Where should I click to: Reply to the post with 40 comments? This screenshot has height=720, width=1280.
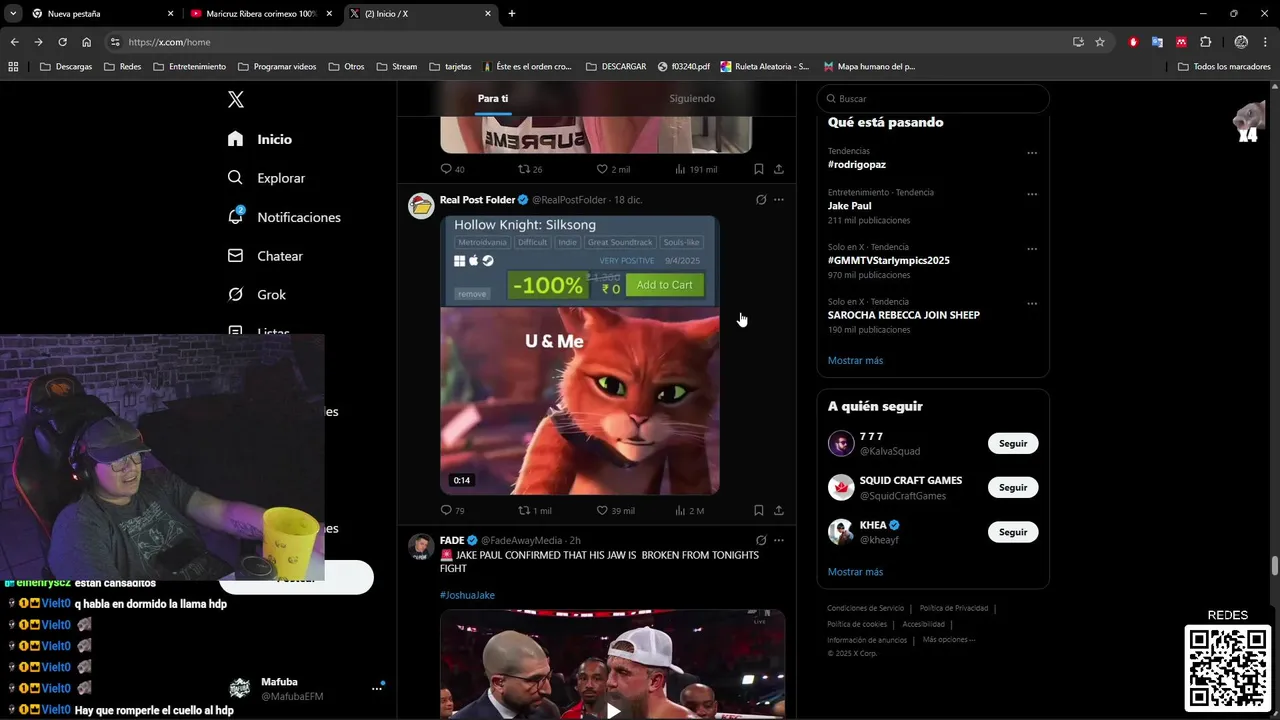pos(453,169)
